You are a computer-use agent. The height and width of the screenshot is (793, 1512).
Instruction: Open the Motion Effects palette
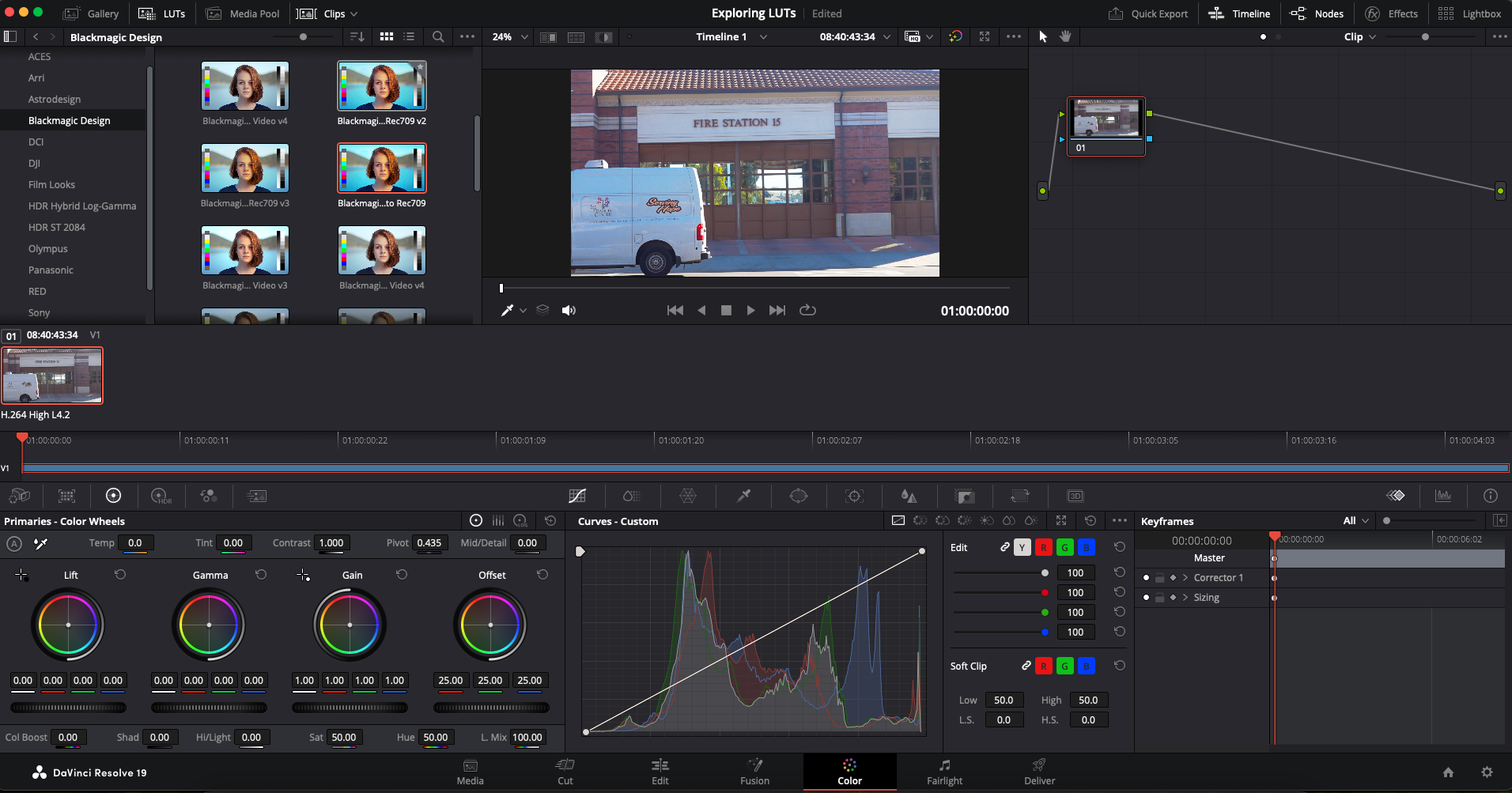(256, 496)
